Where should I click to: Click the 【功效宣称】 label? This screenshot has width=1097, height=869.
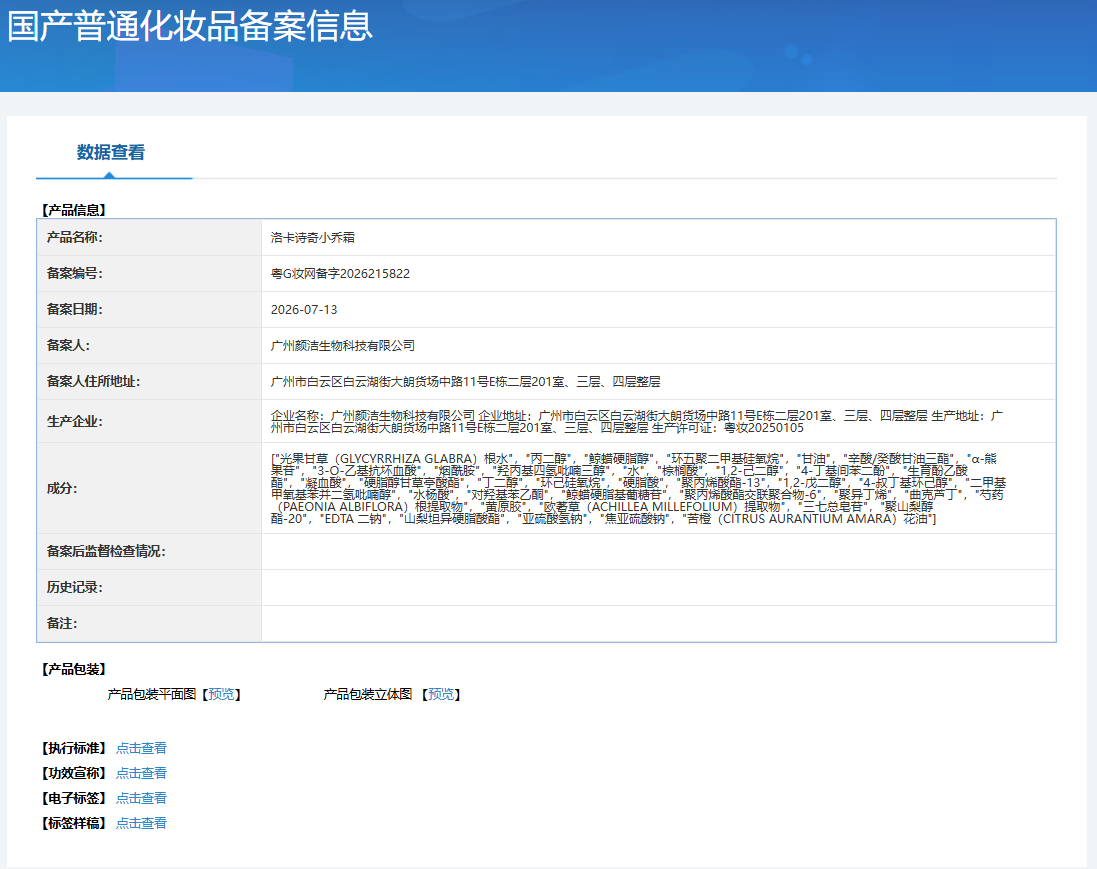pyautogui.click(x=73, y=773)
